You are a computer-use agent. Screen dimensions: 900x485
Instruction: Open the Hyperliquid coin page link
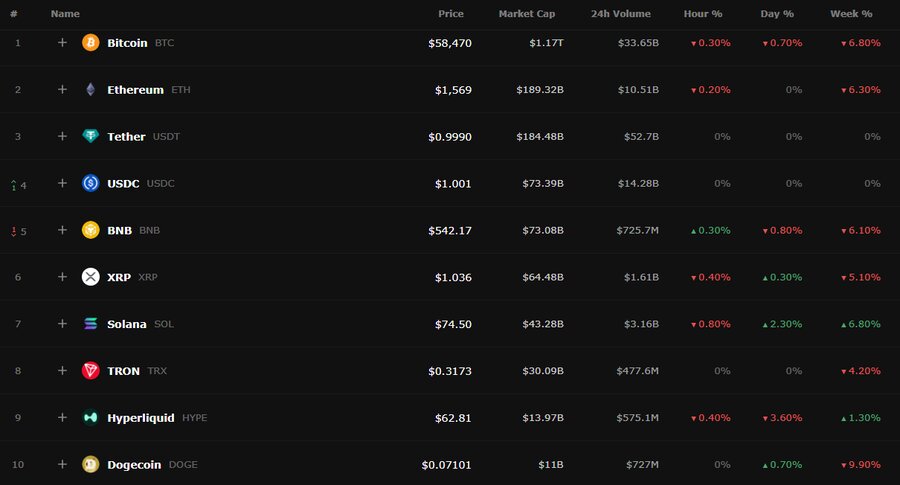(141, 418)
